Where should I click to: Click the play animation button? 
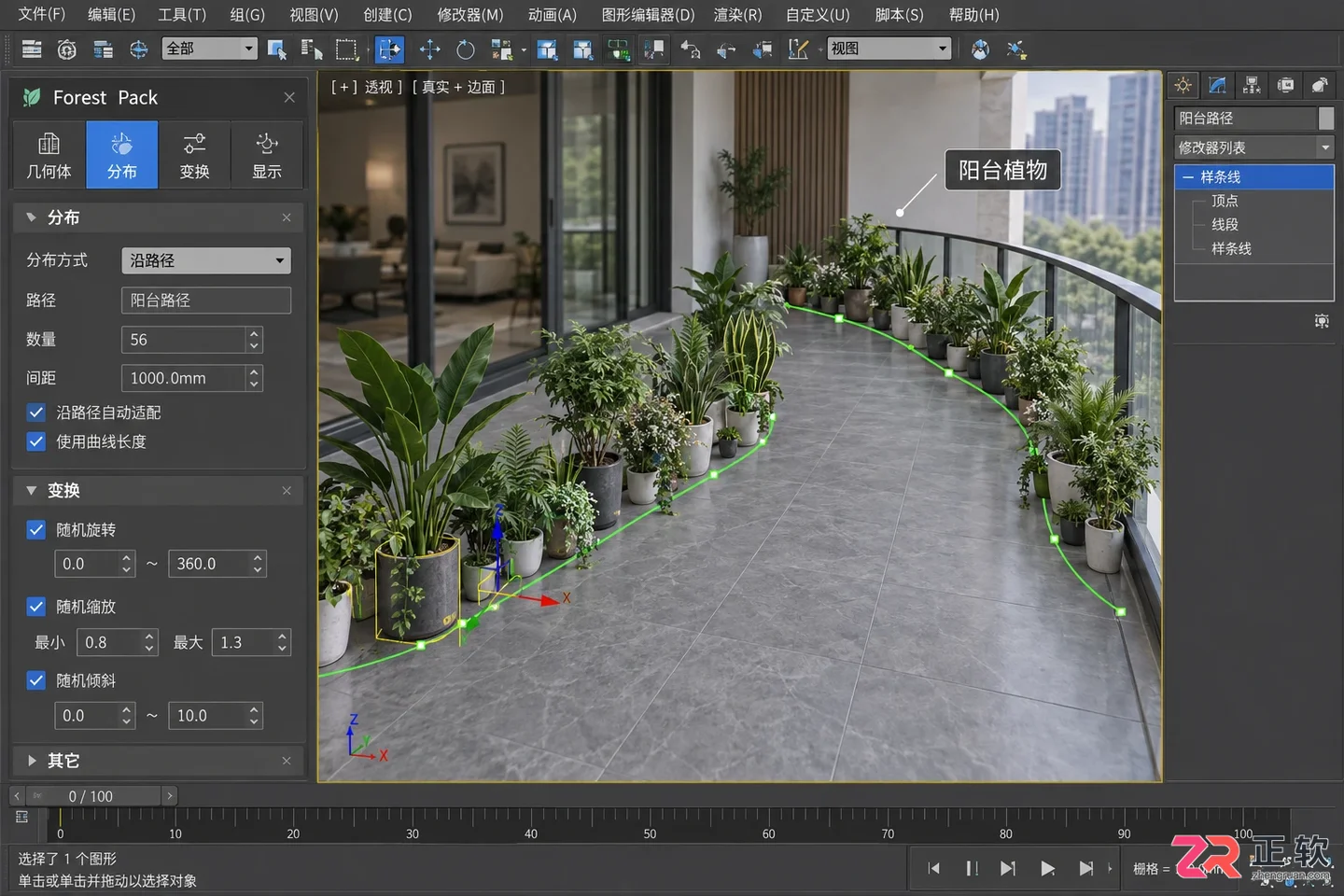click(1047, 869)
